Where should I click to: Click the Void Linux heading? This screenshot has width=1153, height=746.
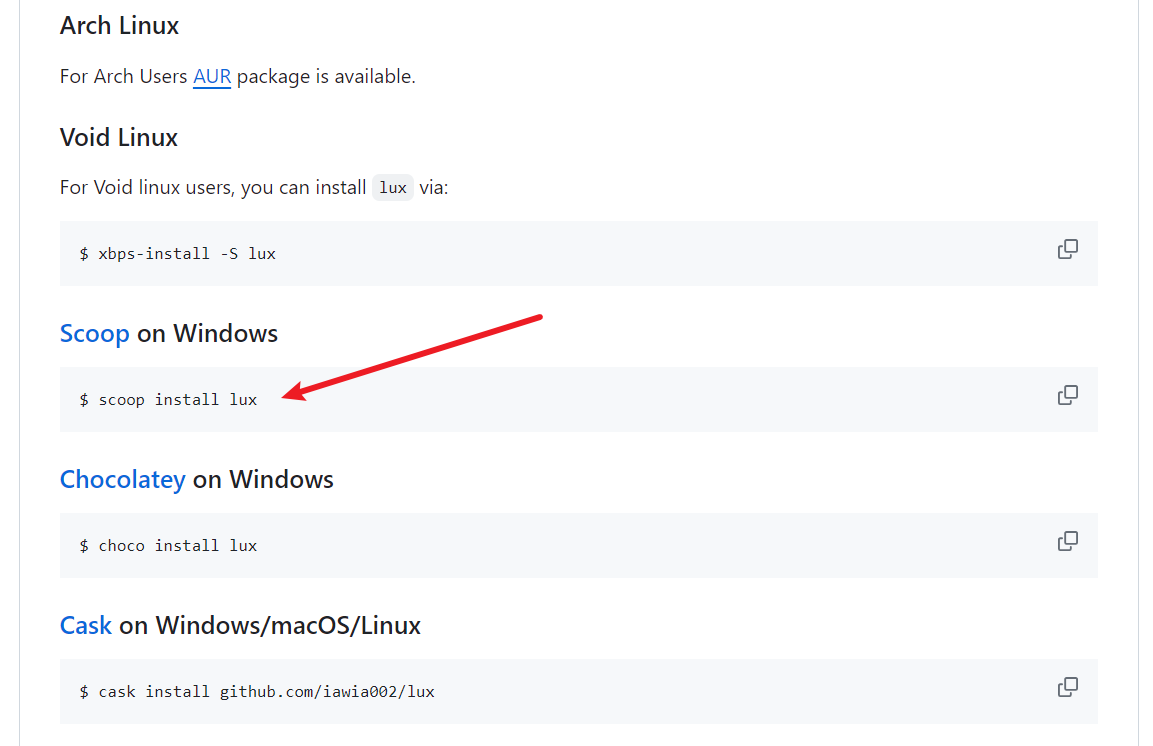(x=118, y=137)
